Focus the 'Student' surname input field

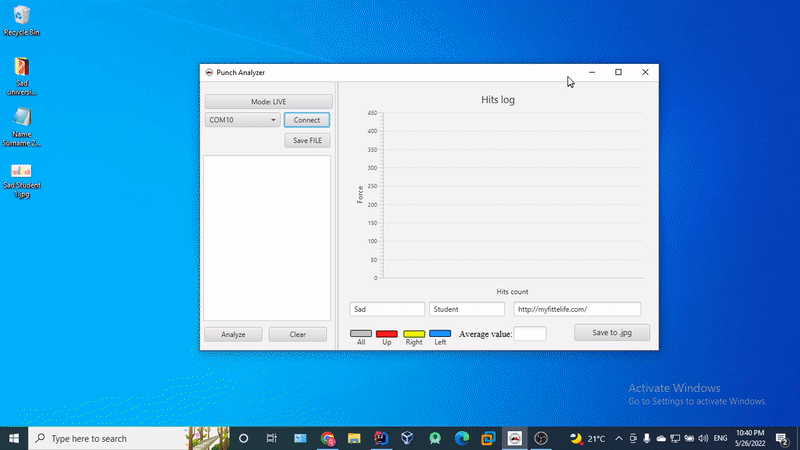click(x=467, y=309)
